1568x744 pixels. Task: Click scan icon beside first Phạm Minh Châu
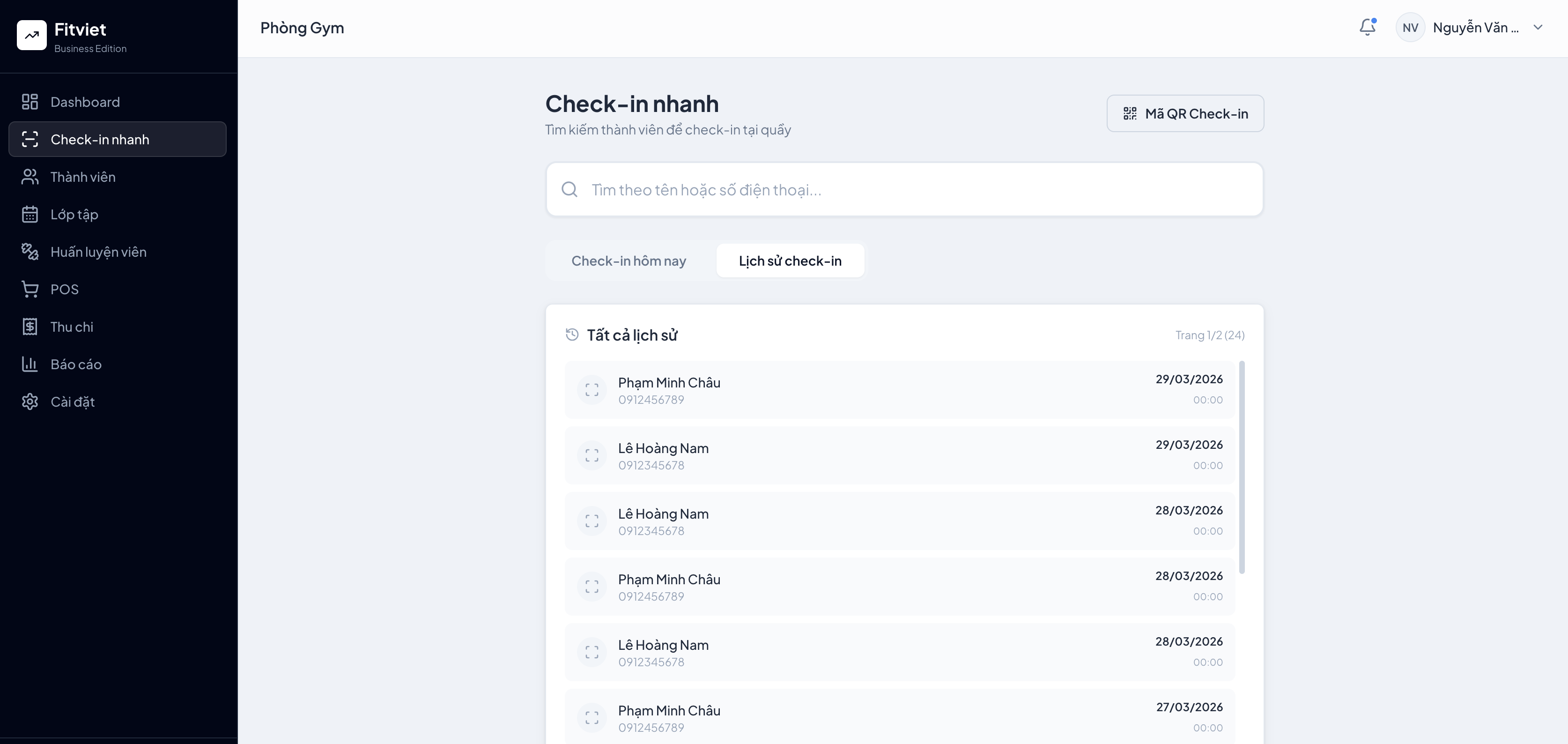(592, 390)
